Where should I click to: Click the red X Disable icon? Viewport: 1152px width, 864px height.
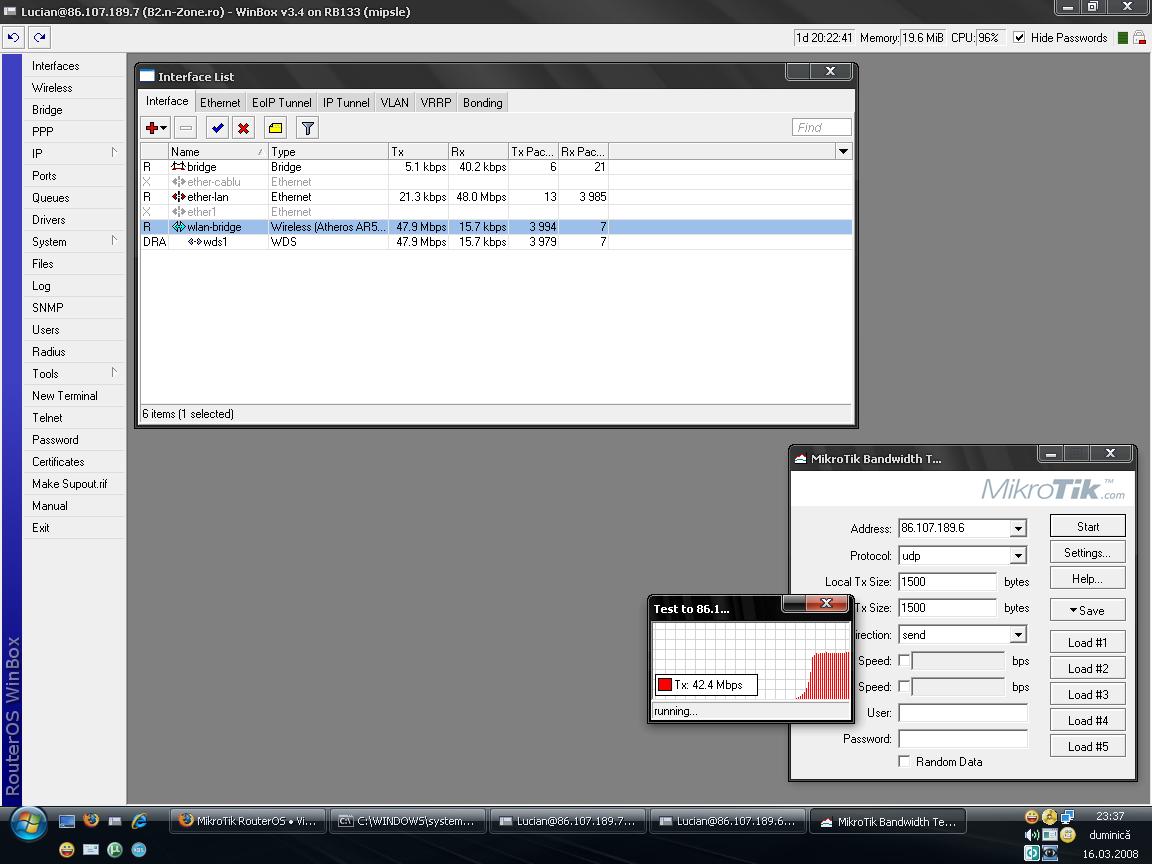pyautogui.click(x=243, y=128)
